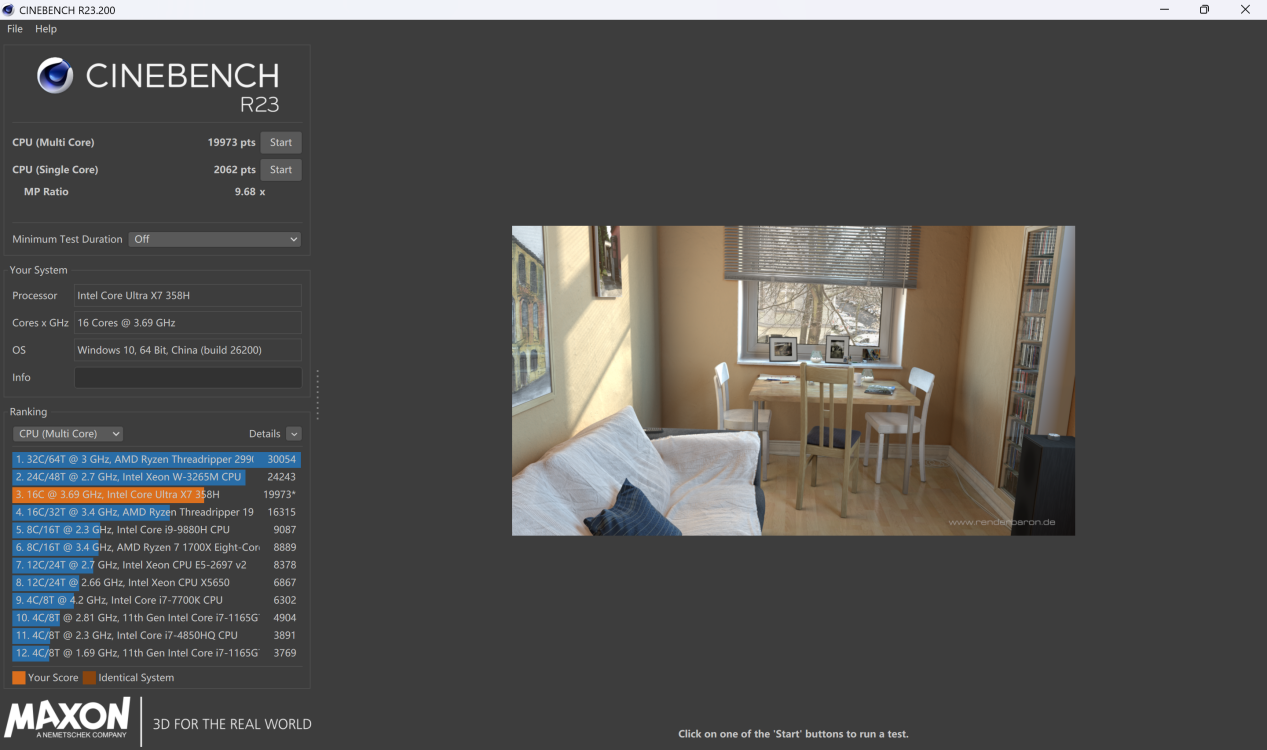
Task: Open the CPU (Multi Core) ranking dropdown
Action: coord(68,434)
